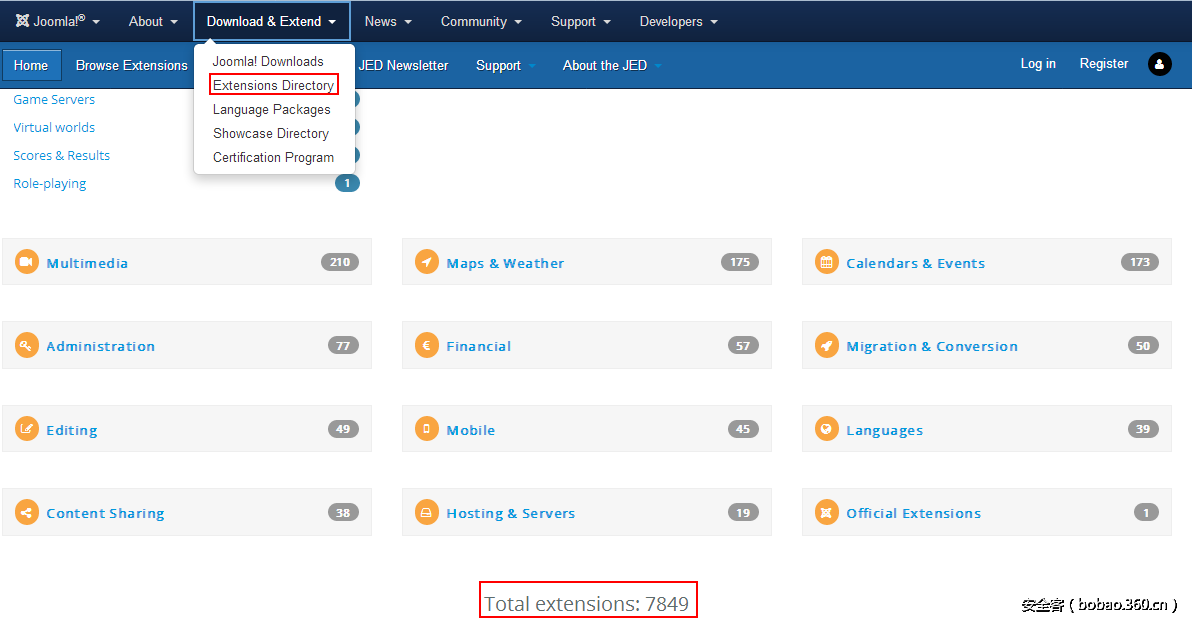Select Extensions Directory from the menu
This screenshot has height=623, width=1192.
pyautogui.click(x=273, y=85)
